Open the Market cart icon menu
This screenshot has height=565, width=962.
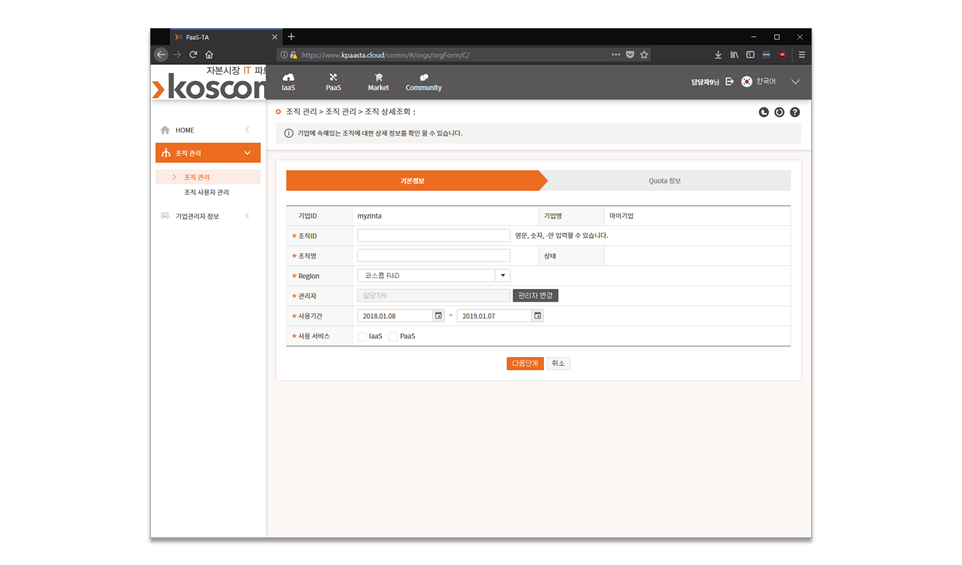click(x=379, y=82)
